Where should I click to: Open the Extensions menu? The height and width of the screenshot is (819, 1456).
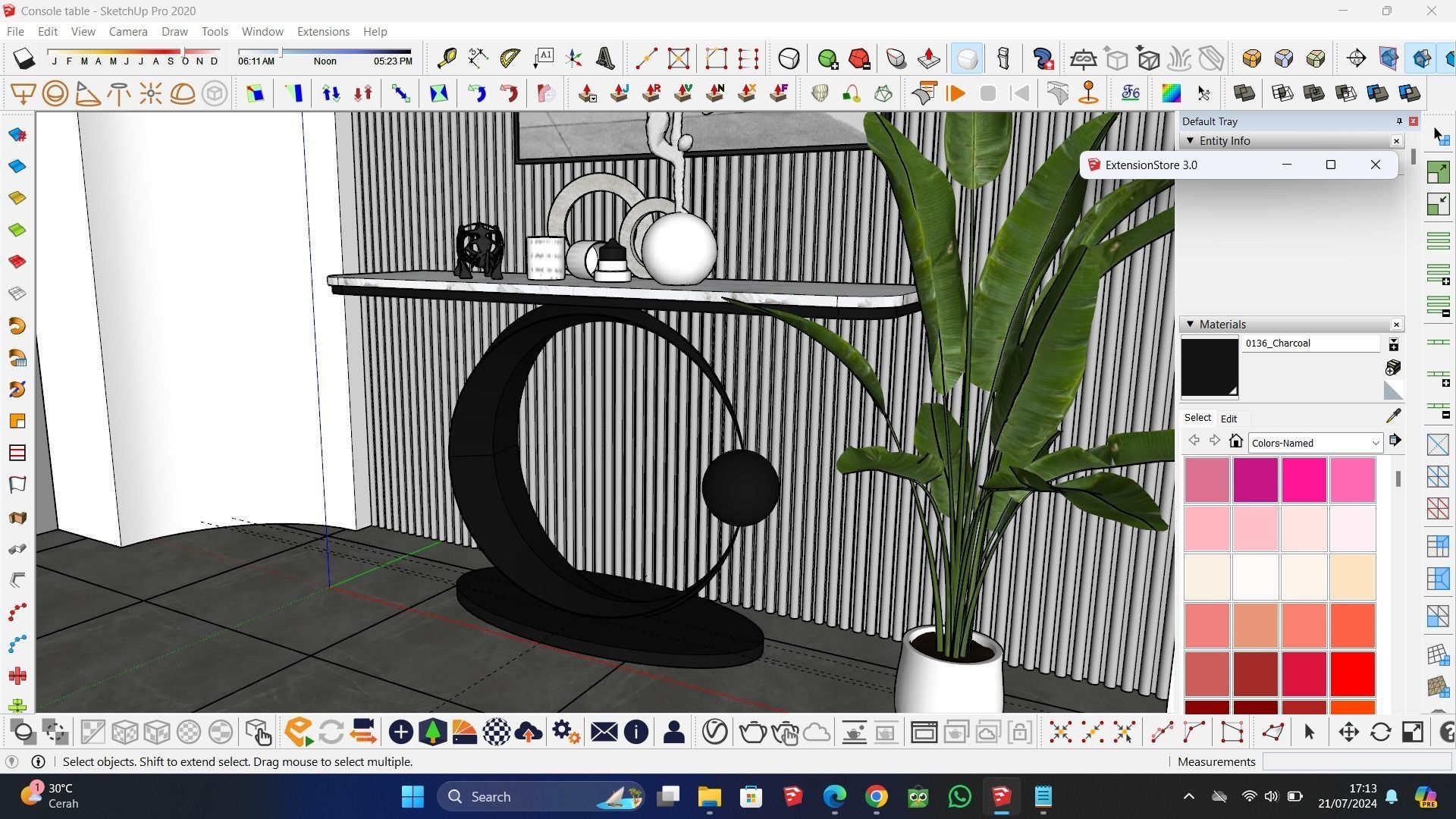(323, 32)
